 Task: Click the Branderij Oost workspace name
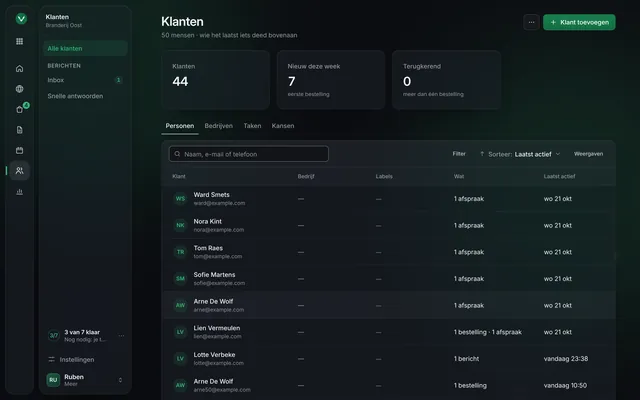coord(64,25)
